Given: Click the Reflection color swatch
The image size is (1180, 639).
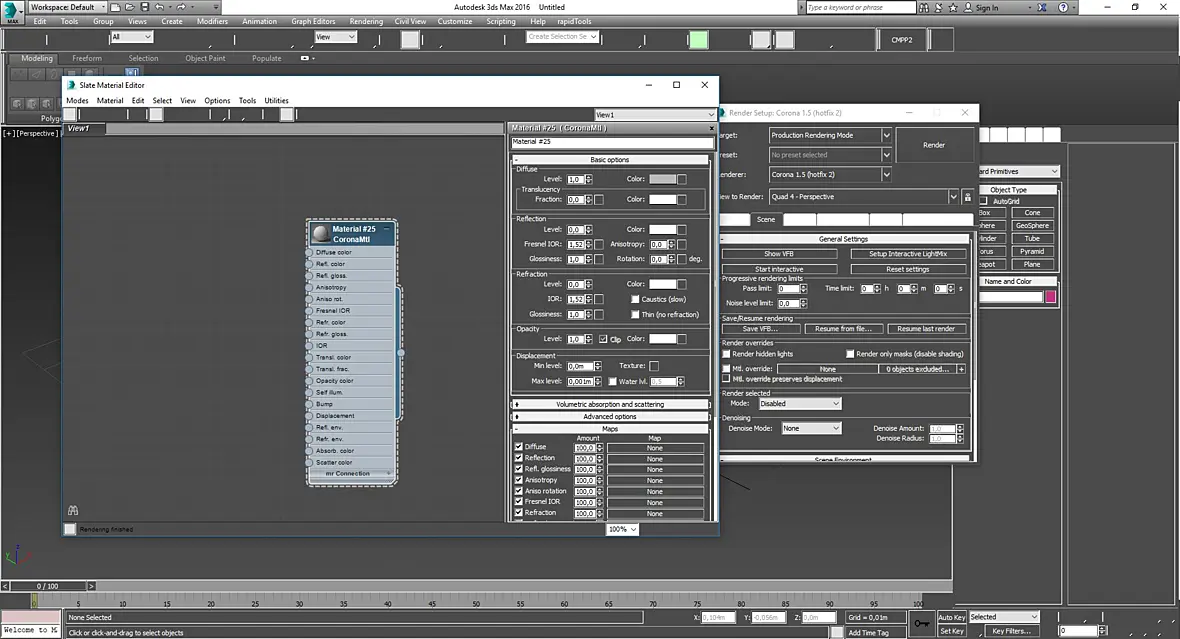Looking at the screenshot, I should click(662, 230).
